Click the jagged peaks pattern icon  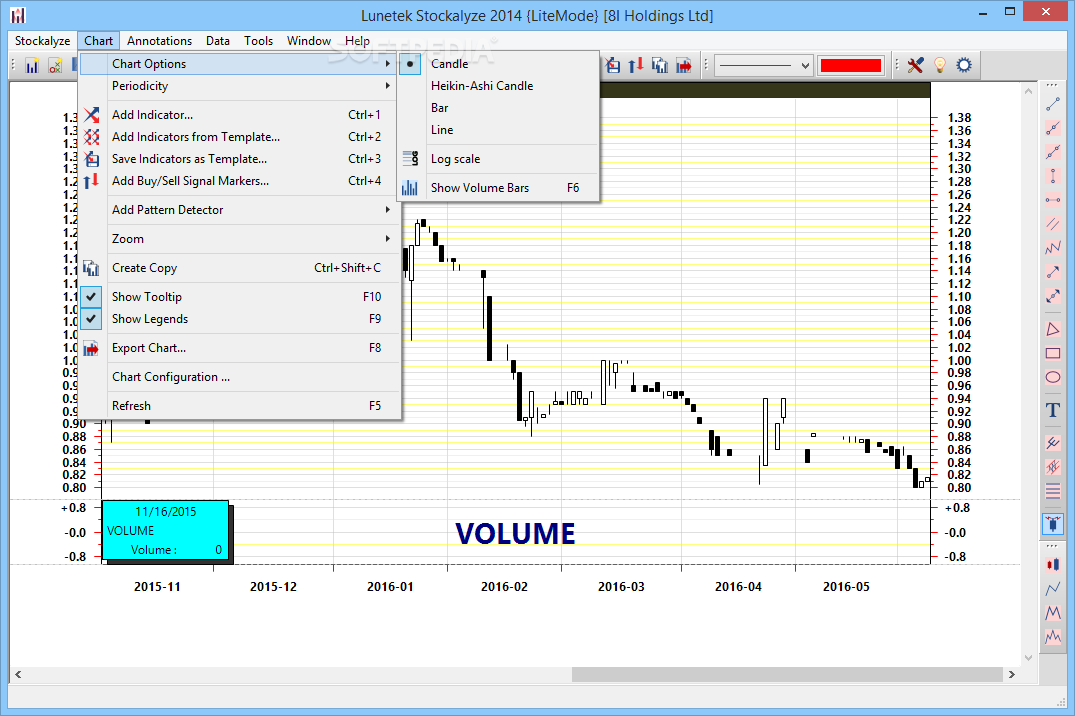pos(1052,636)
